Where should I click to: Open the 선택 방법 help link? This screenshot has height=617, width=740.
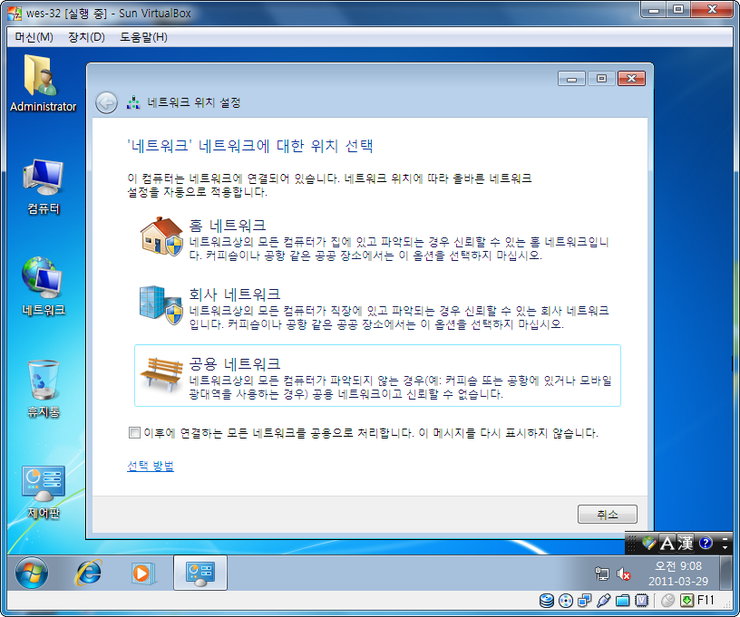(150, 466)
